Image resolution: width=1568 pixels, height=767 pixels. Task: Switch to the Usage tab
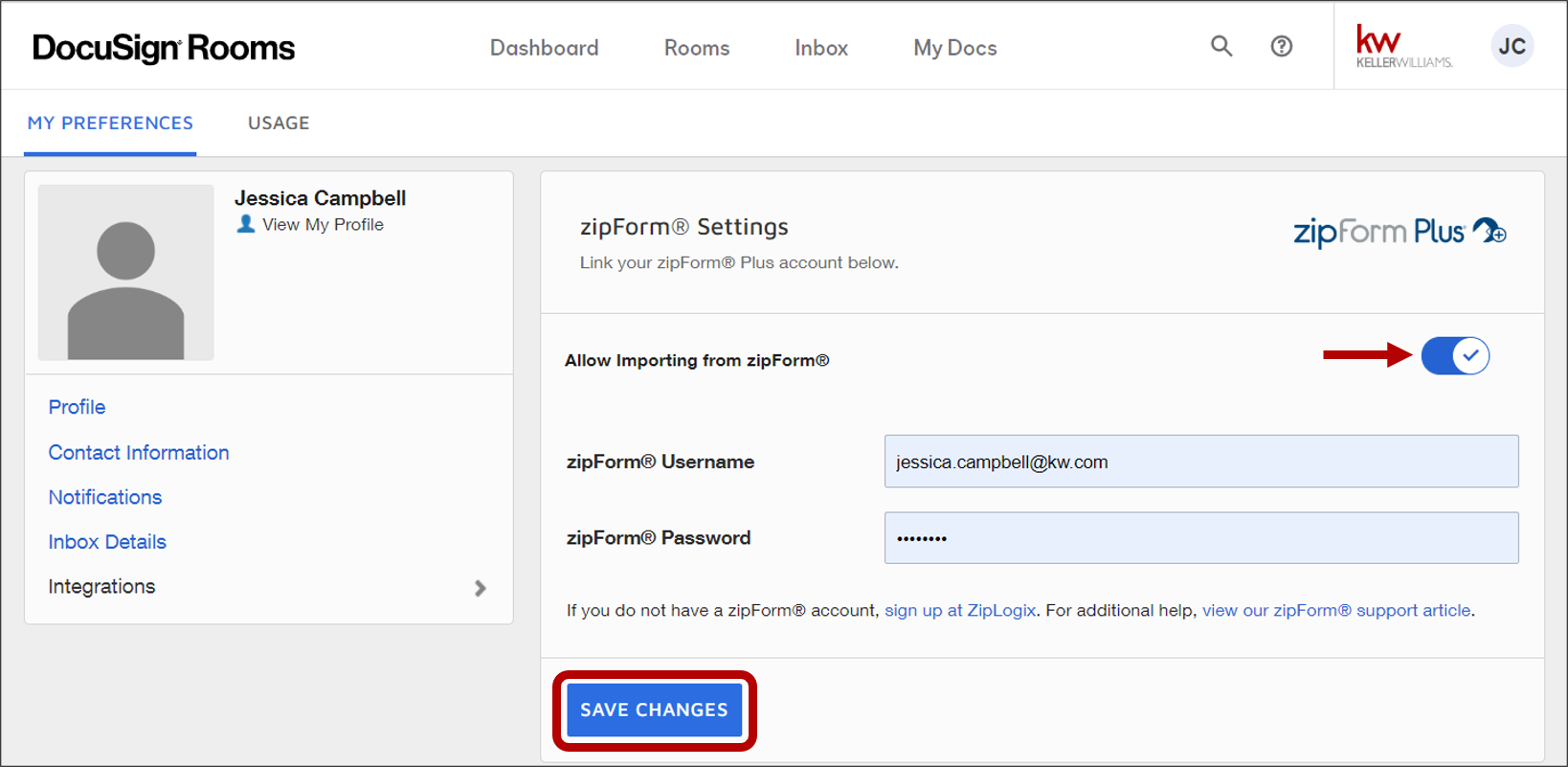(279, 124)
